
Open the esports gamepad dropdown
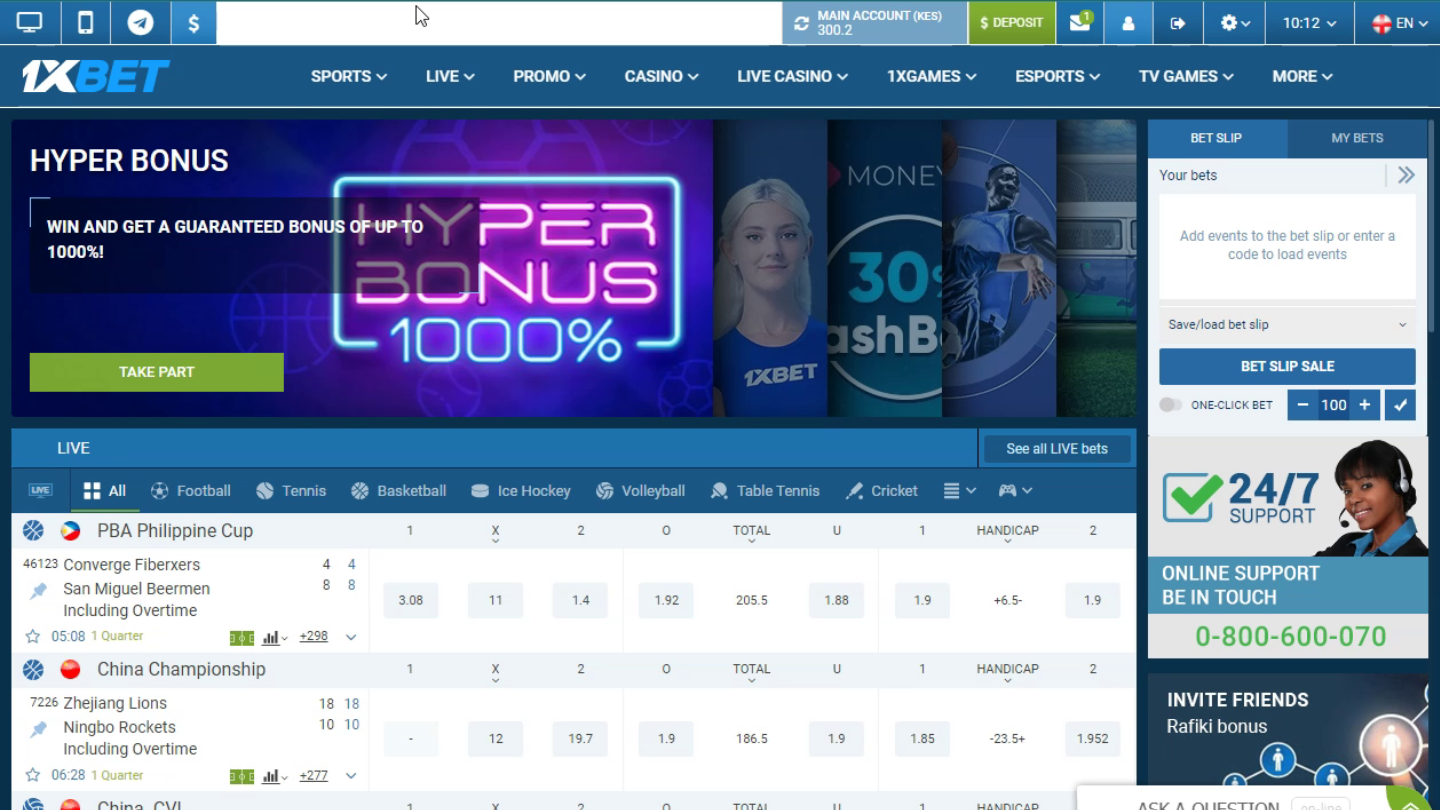point(1015,491)
